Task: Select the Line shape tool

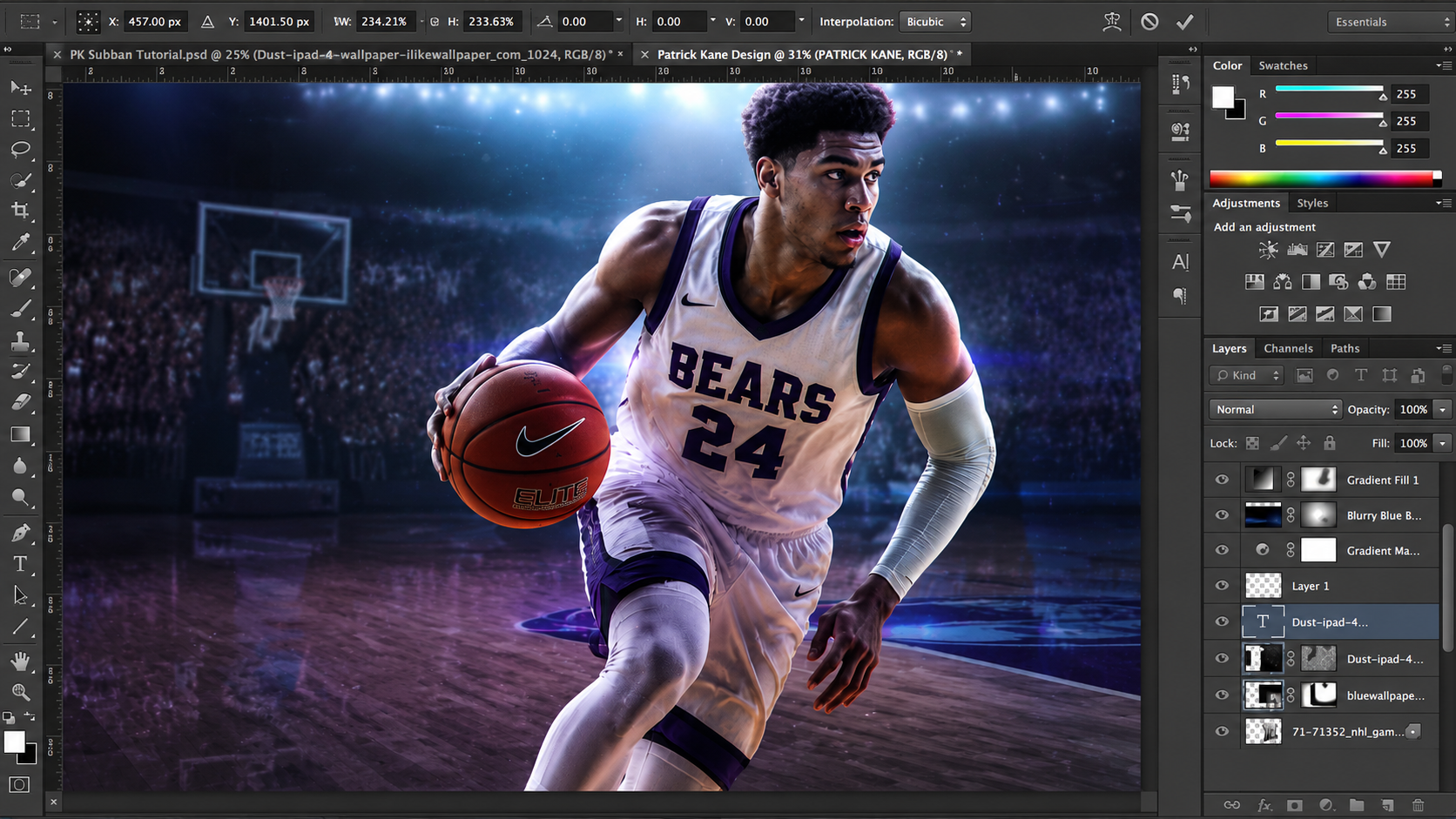Action: point(21,627)
